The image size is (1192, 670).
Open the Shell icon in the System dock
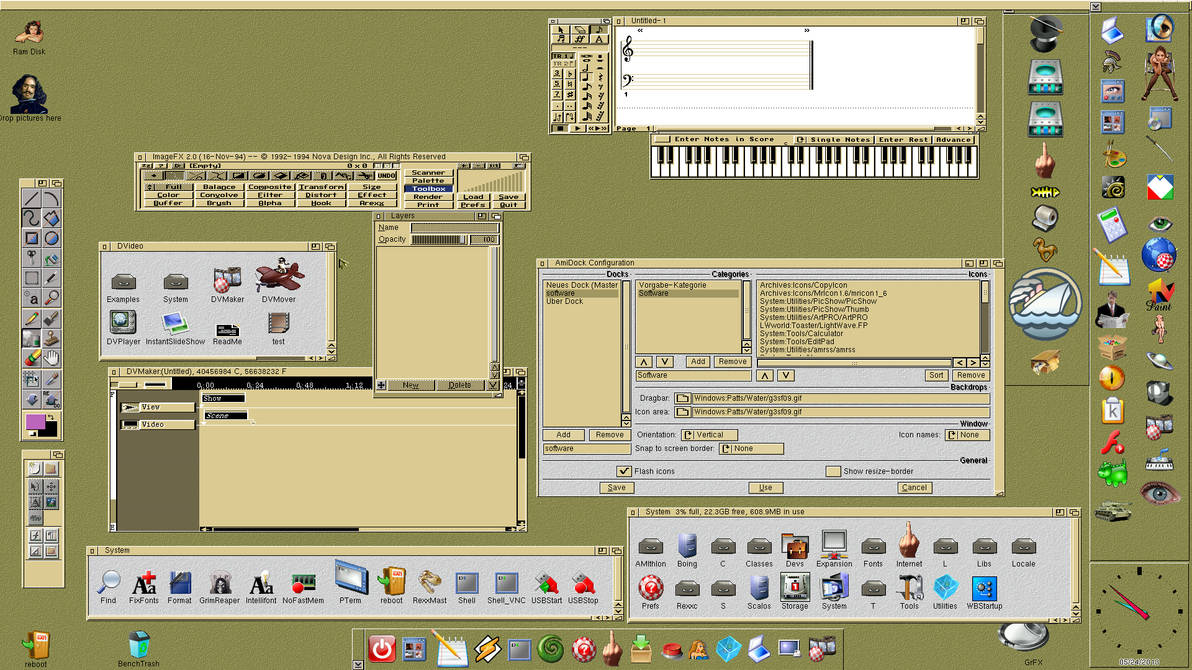click(465, 585)
